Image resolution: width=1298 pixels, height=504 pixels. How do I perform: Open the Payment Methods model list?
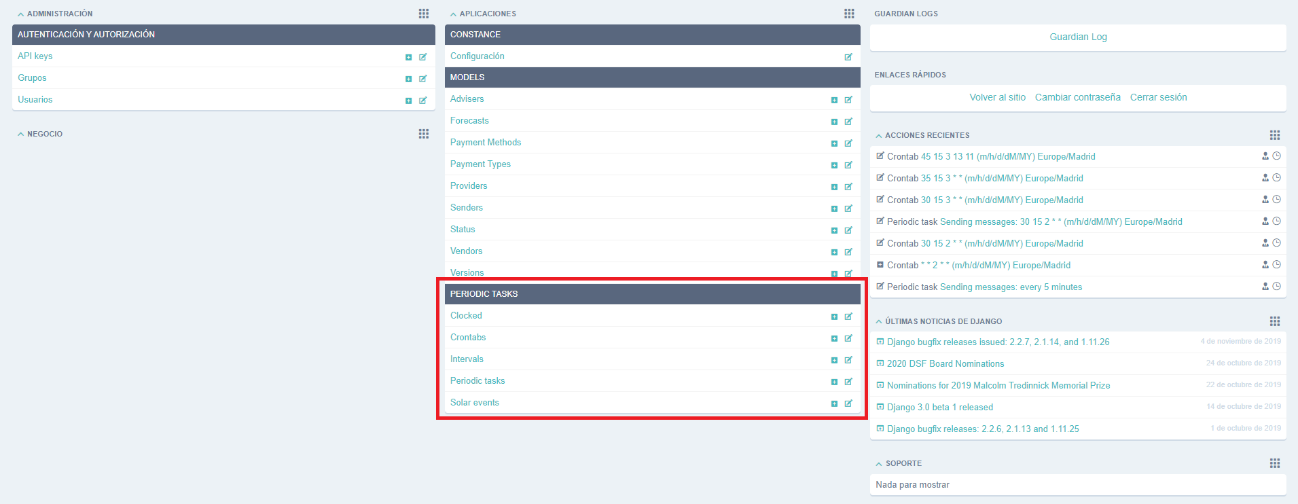click(x=485, y=142)
